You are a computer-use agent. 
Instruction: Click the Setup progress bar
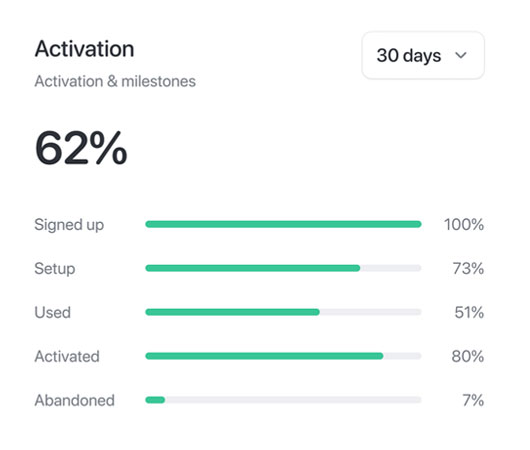pos(283,268)
